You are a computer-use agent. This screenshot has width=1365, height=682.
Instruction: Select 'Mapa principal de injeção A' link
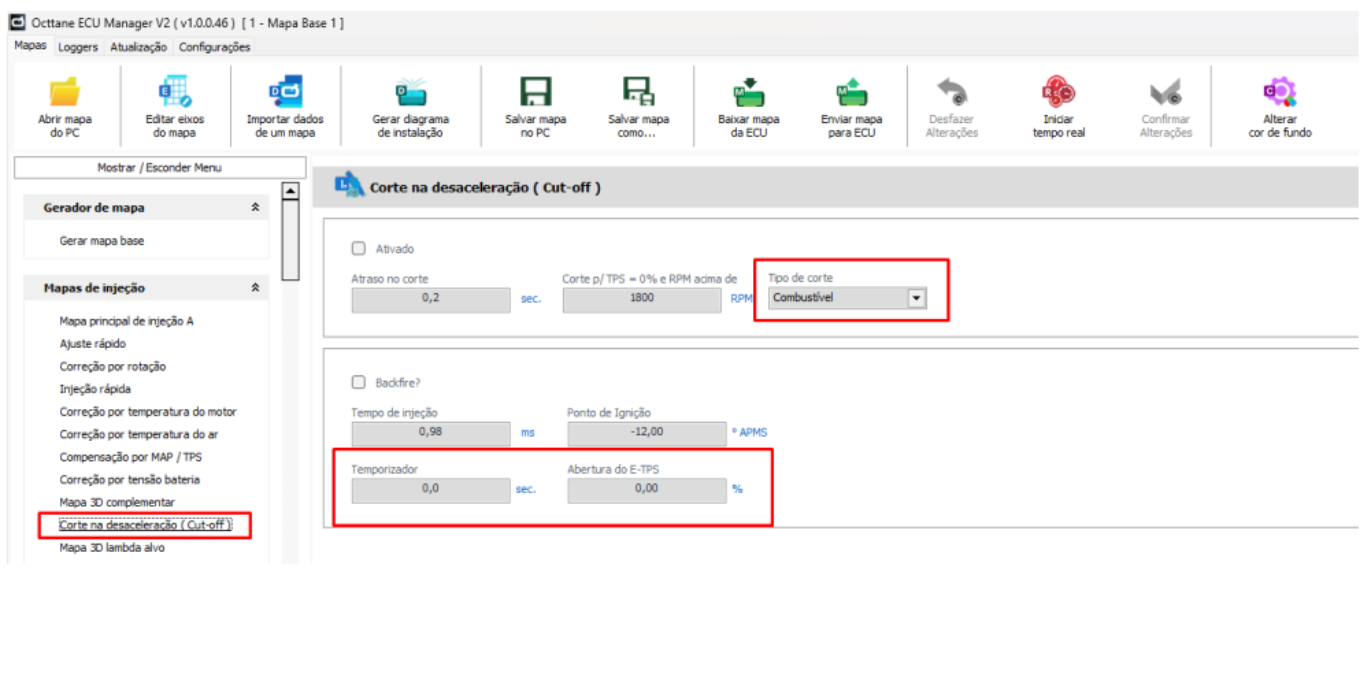click(x=126, y=321)
